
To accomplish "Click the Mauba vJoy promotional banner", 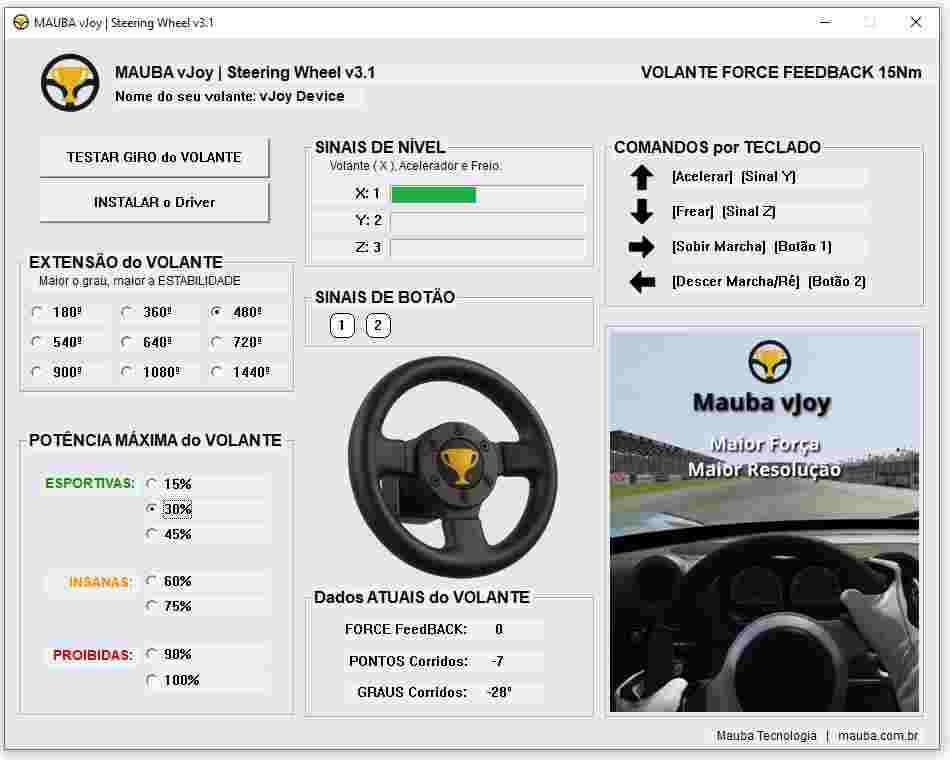I will pos(765,520).
